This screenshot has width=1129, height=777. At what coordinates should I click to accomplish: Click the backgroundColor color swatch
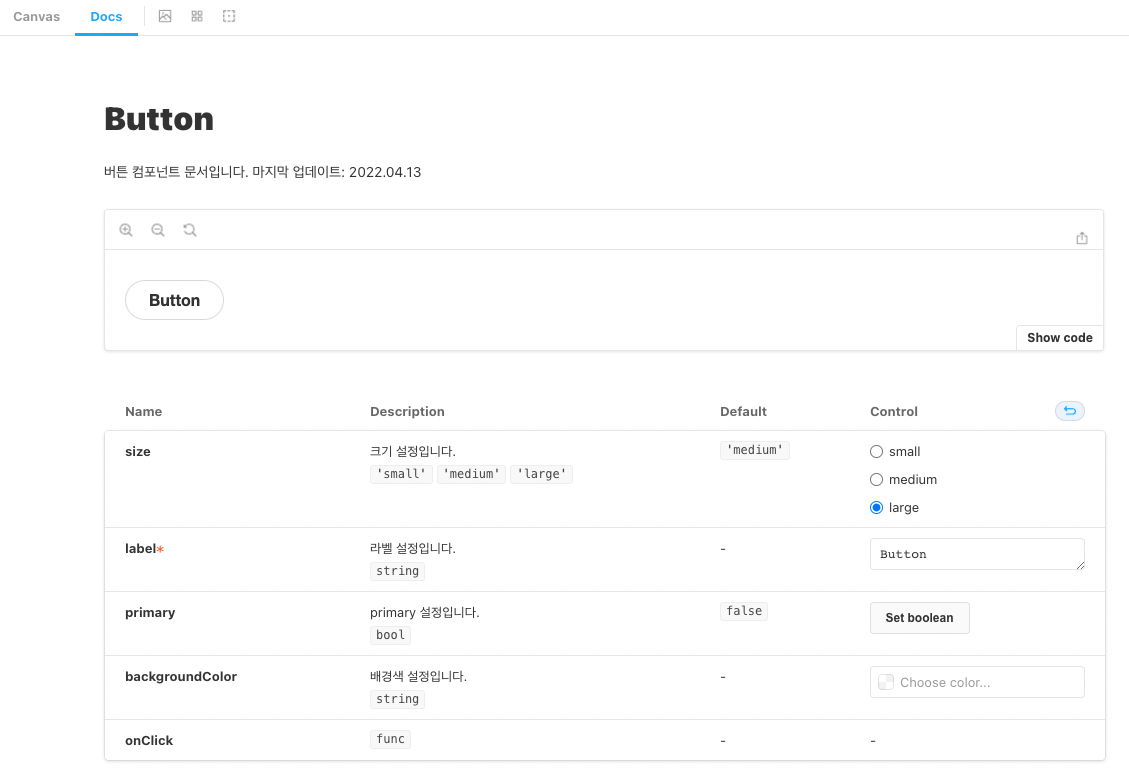click(886, 682)
